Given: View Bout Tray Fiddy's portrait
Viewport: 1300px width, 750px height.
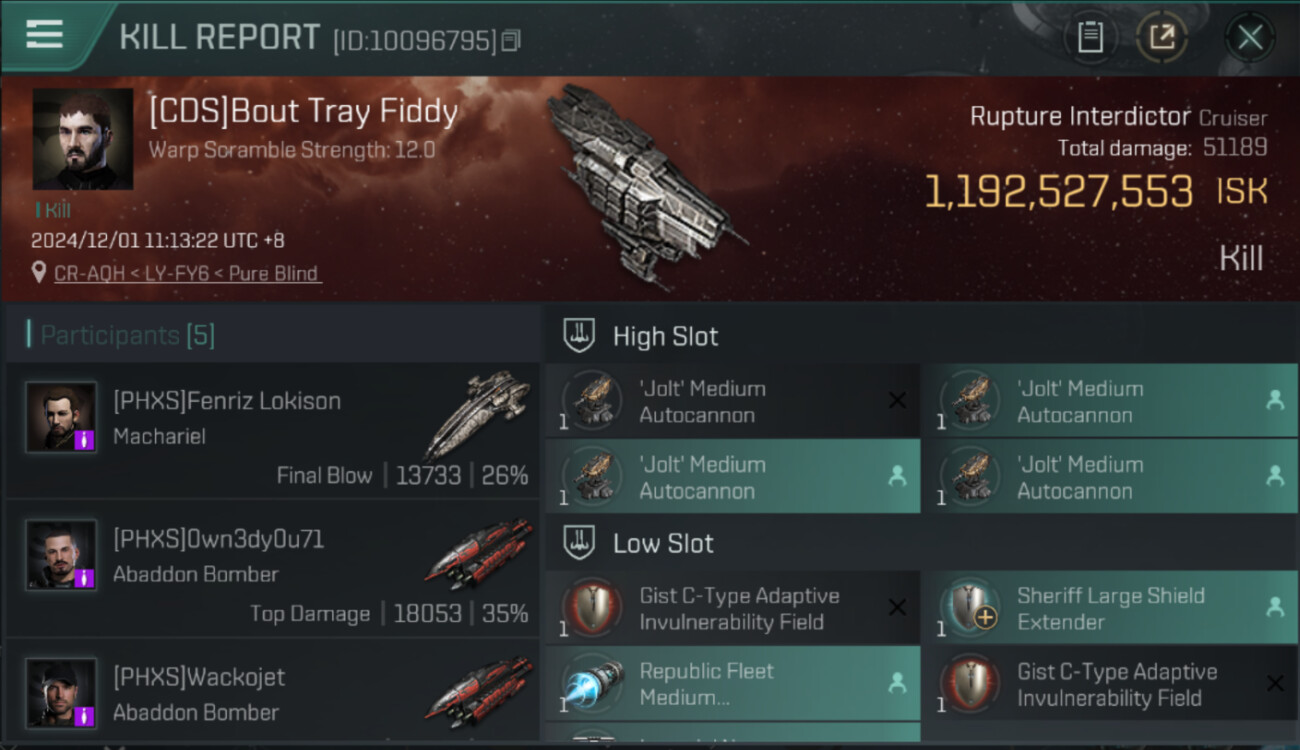Looking at the screenshot, I should (83, 139).
